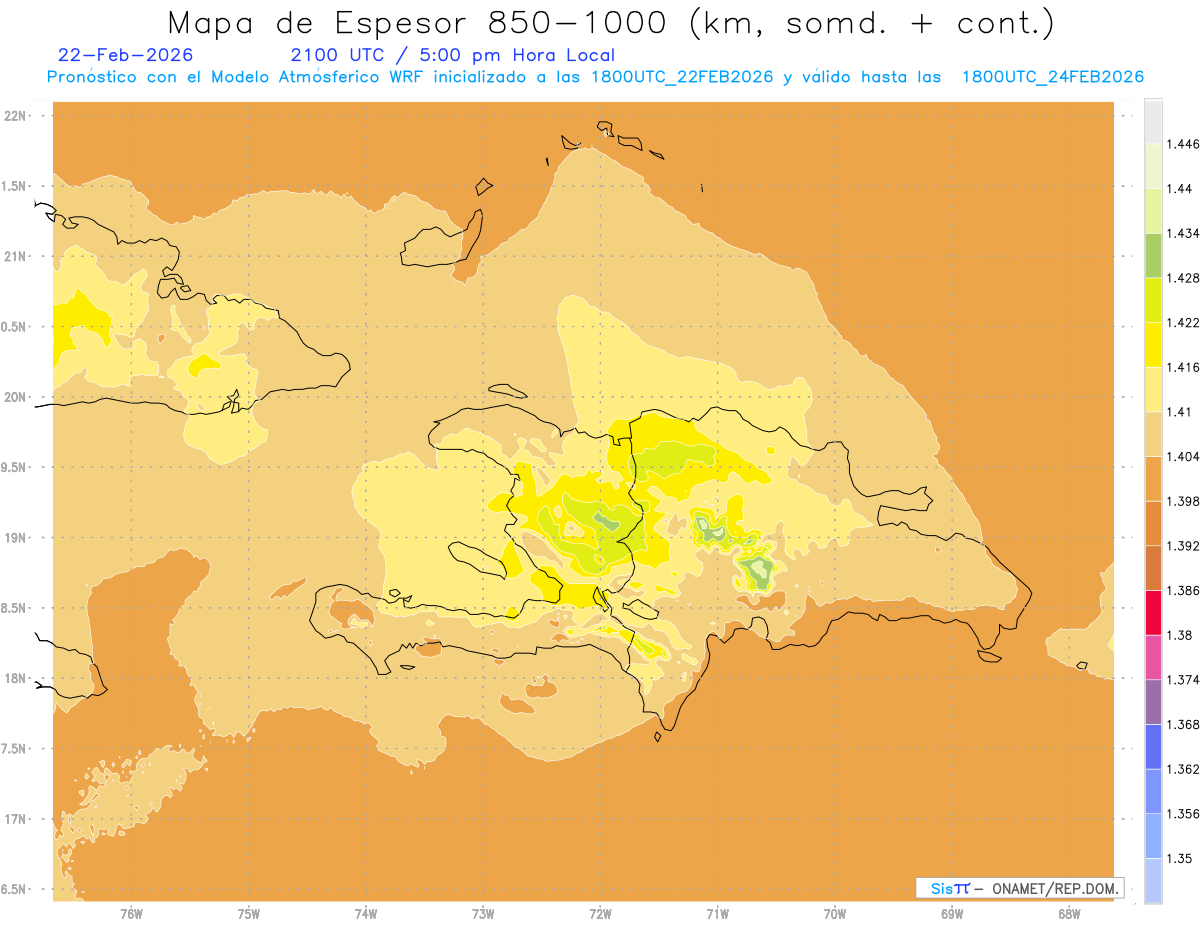
Task: Click the 'ONAMET/REP.DOM.' credit label
Action: click(x=1055, y=888)
